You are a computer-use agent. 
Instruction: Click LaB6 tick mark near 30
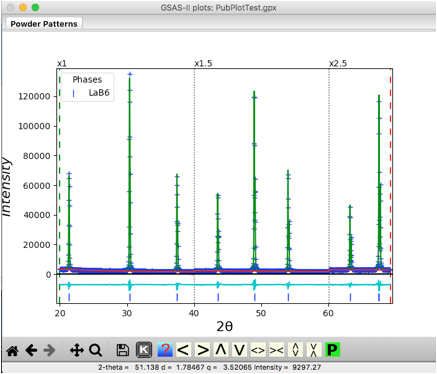tap(130, 297)
